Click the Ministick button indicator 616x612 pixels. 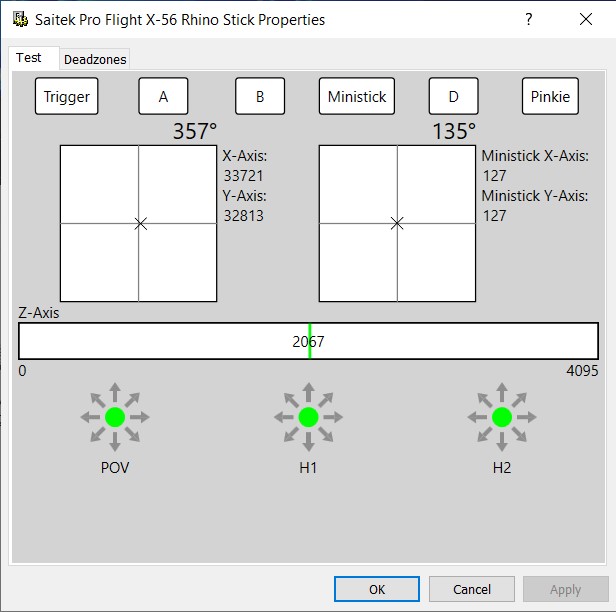click(357, 96)
